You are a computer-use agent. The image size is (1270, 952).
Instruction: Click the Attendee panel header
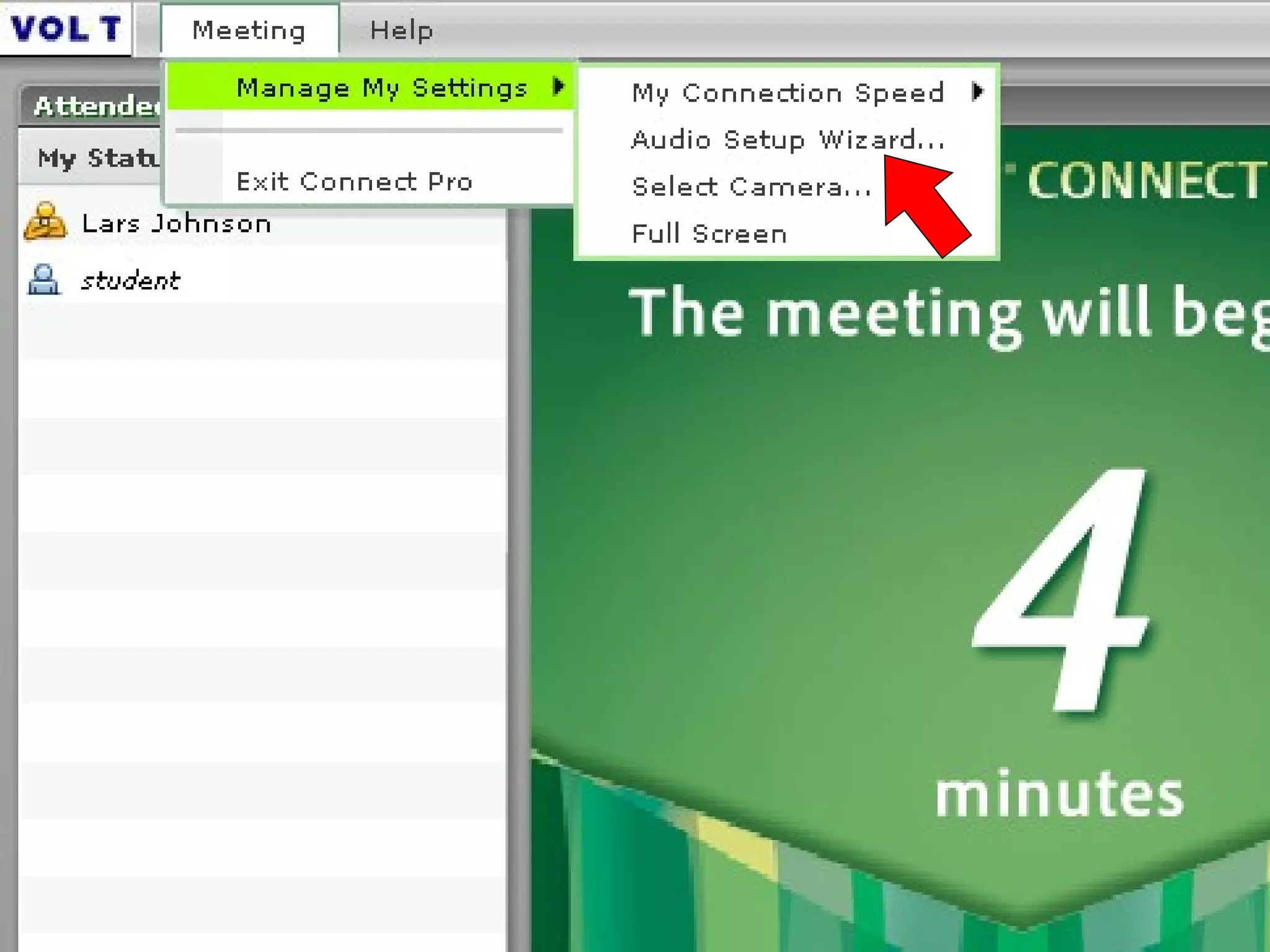[96, 106]
